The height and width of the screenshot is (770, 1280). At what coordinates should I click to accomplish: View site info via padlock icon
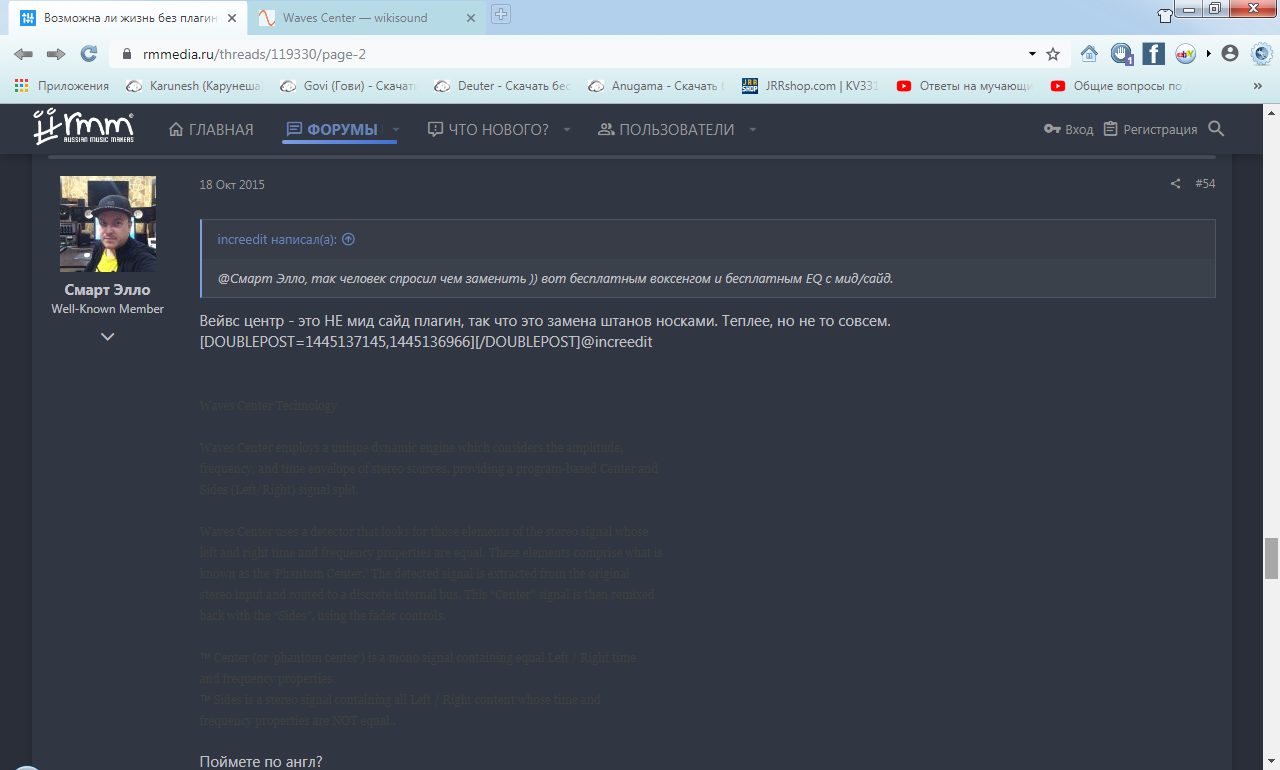[x=127, y=54]
